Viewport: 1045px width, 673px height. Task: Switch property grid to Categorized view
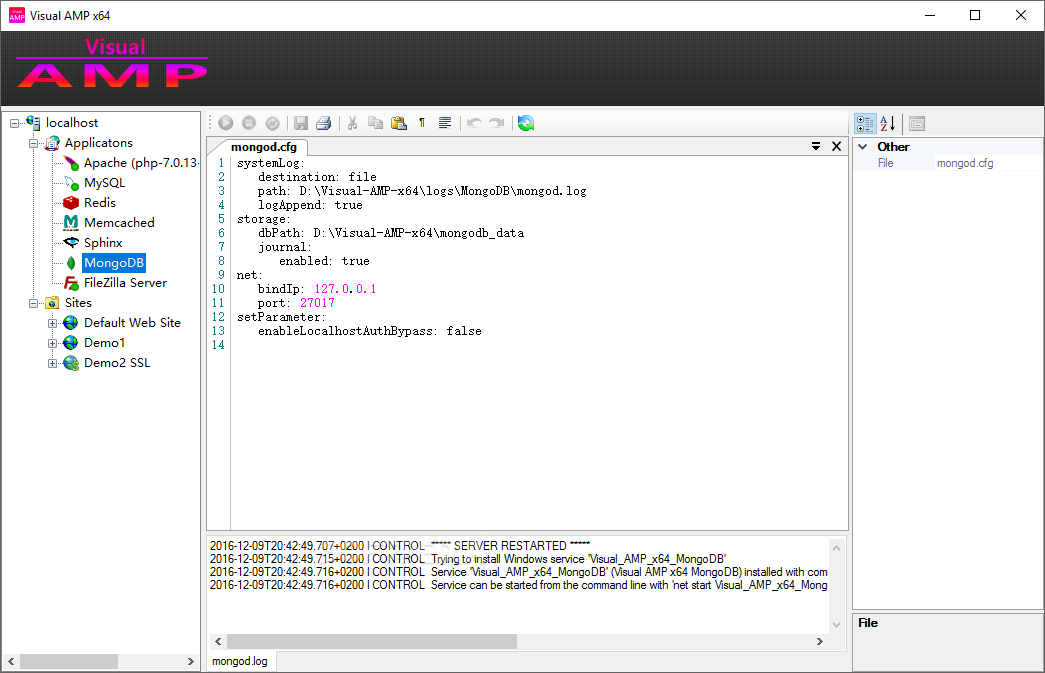(865, 123)
